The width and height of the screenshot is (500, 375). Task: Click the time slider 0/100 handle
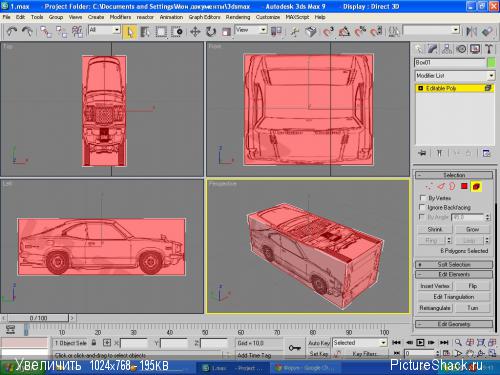point(38,318)
